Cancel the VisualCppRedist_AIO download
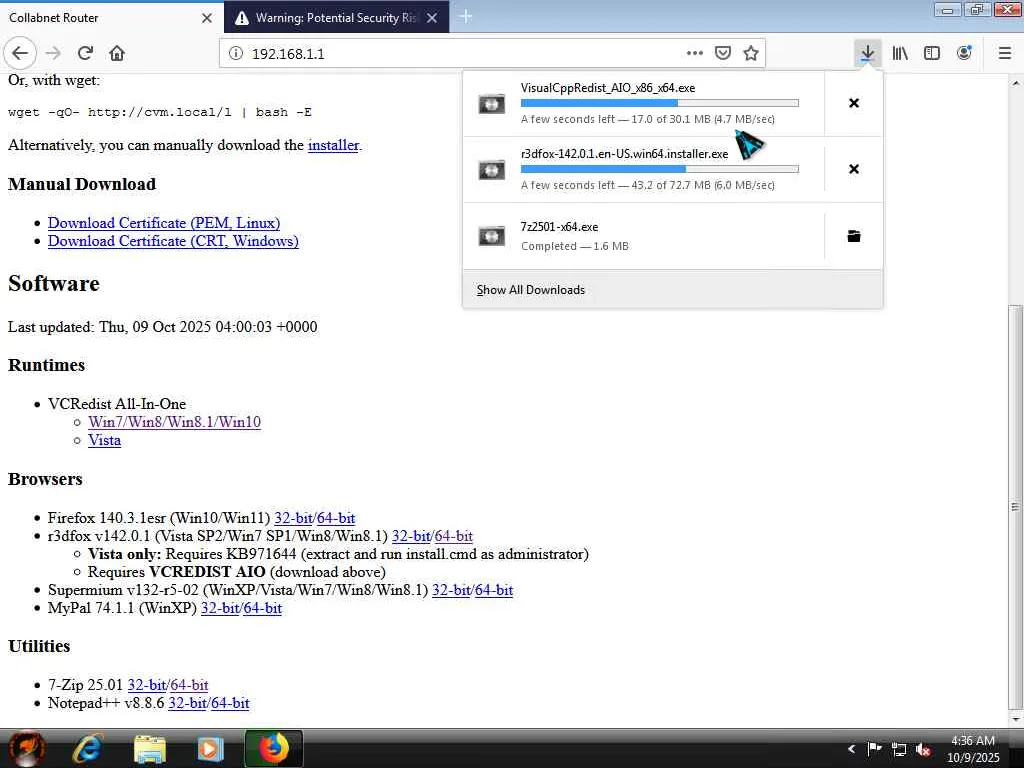Image resolution: width=1024 pixels, height=768 pixels. click(x=854, y=103)
